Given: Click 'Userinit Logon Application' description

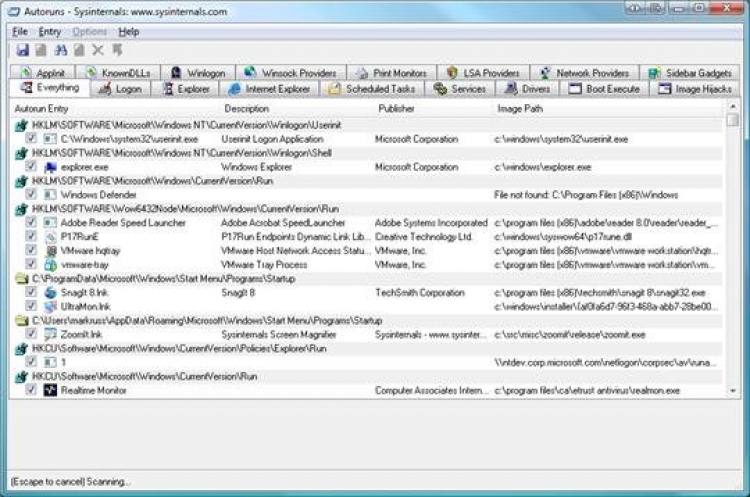Looking at the screenshot, I should click(x=273, y=139).
